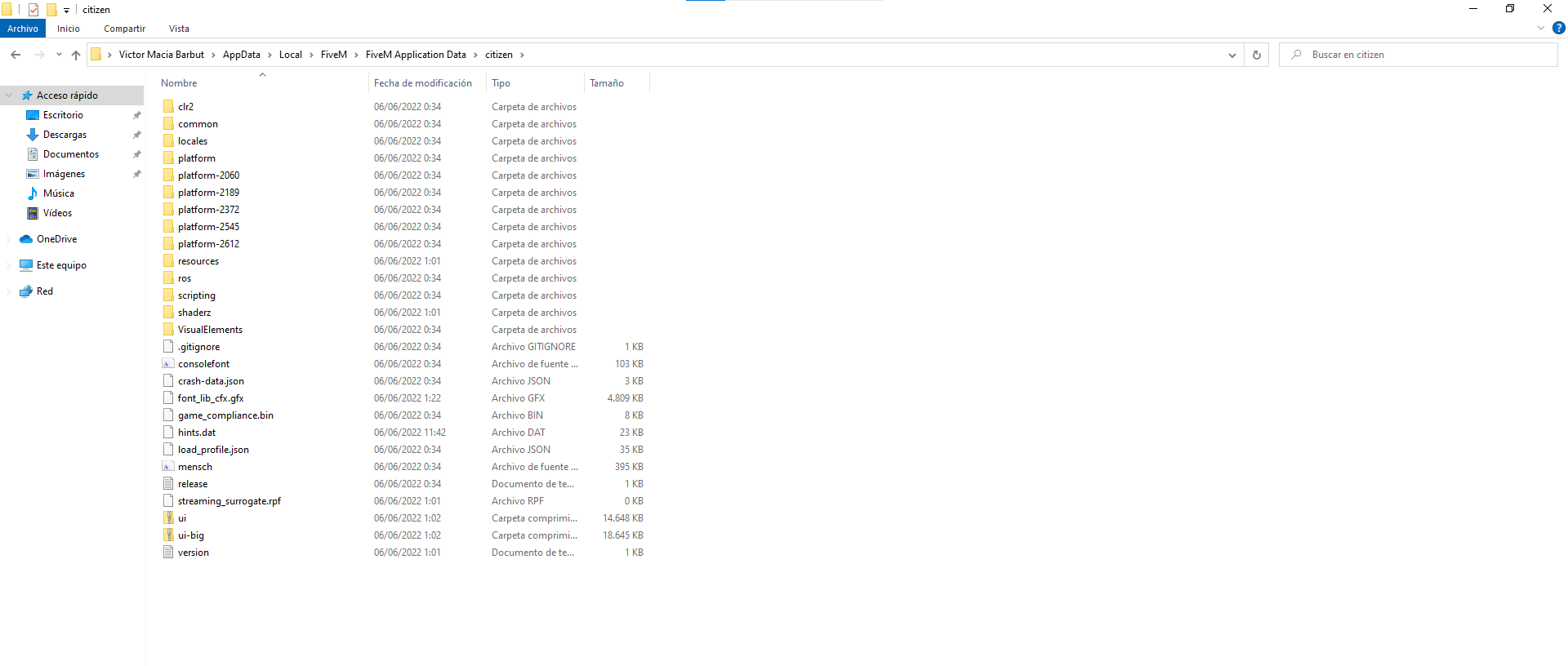Image resolution: width=1568 pixels, height=666 pixels.
Task: Click the New folder quick access icon
Action: (51, 10)
